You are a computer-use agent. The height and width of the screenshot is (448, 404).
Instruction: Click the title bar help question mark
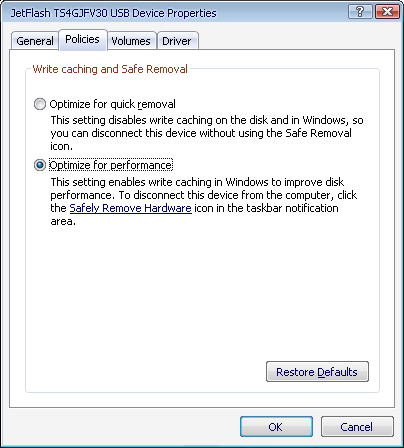point(360,12)
